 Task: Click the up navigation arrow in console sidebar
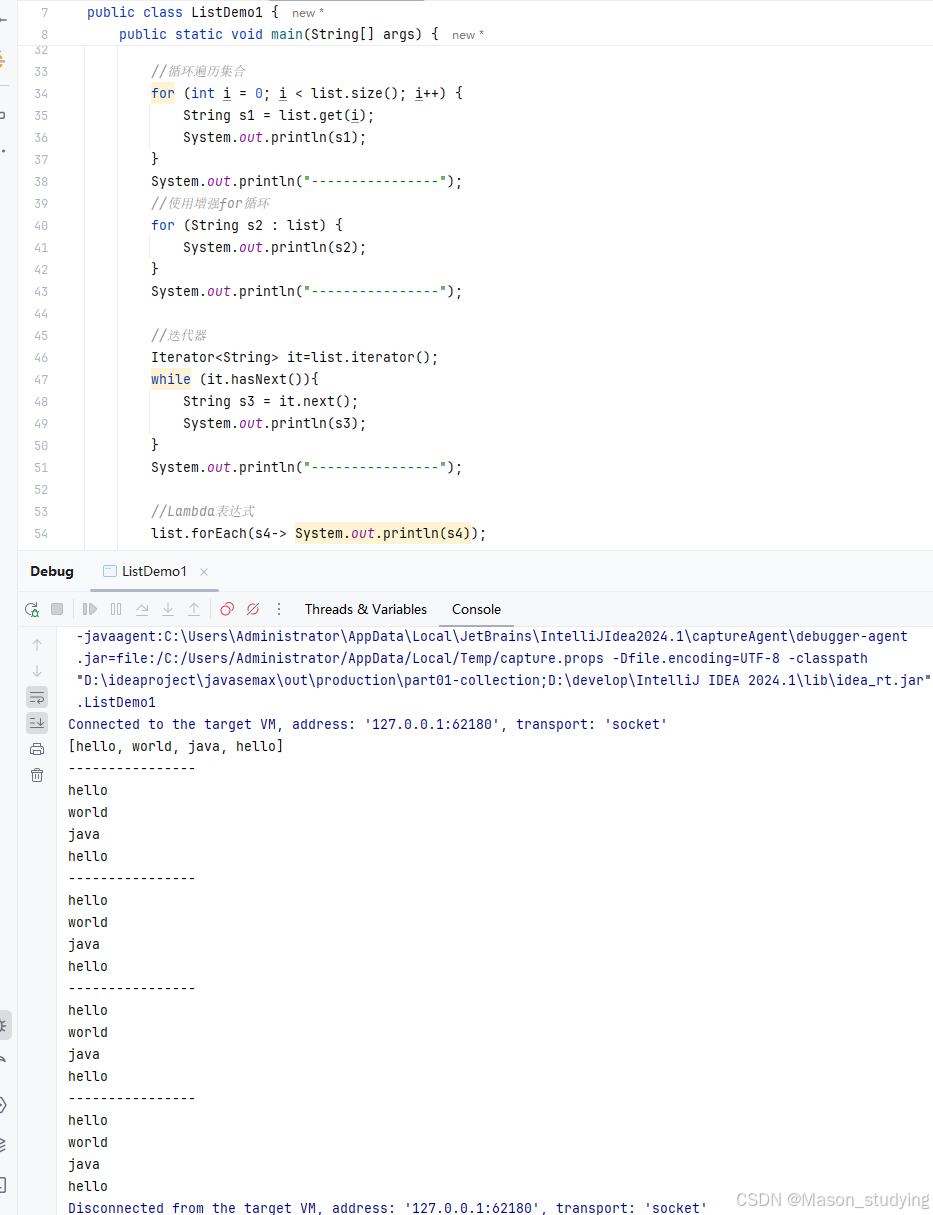[x=37, y=645]
